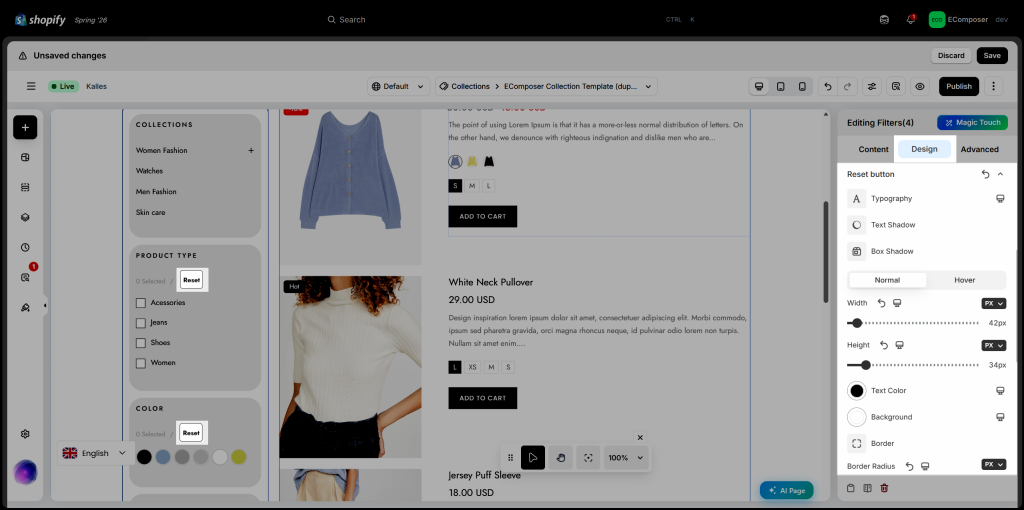The image size is (1024, 510).
Task: Check the Jeans filter checkbox
Action: pos(140,323)
